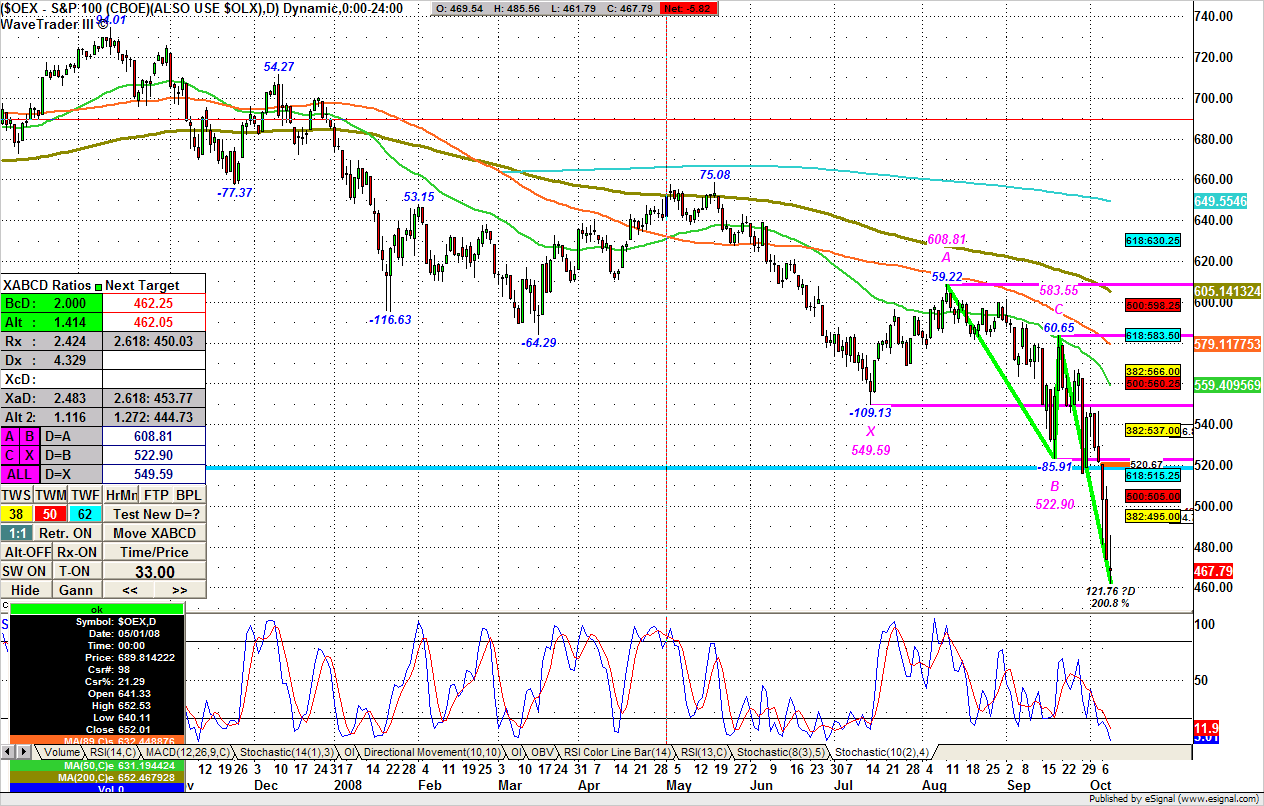The width and height of the screenshot is (1264, 806).
Task: Open the RSI(14,C) tab
Action: click(x=113, y=752)
